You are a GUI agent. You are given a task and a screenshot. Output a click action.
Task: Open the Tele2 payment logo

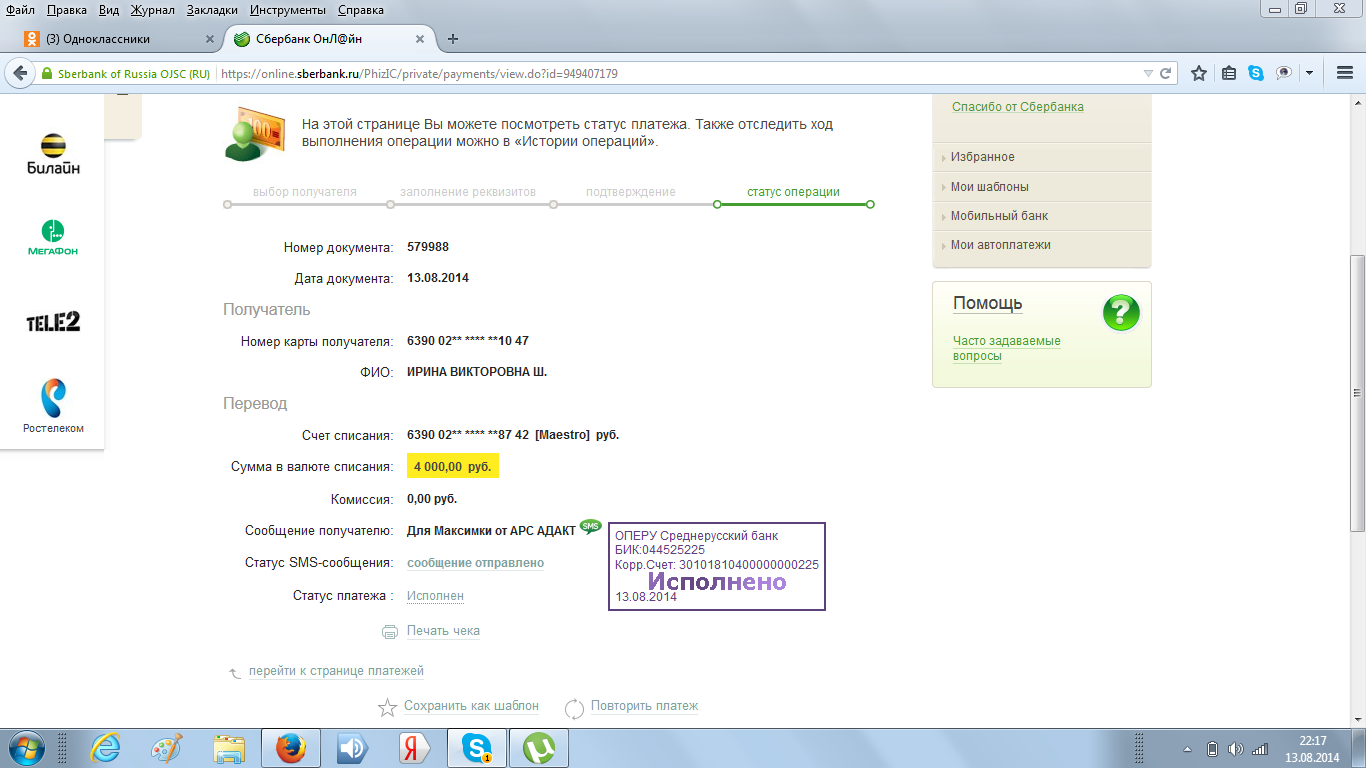[53, 322]
